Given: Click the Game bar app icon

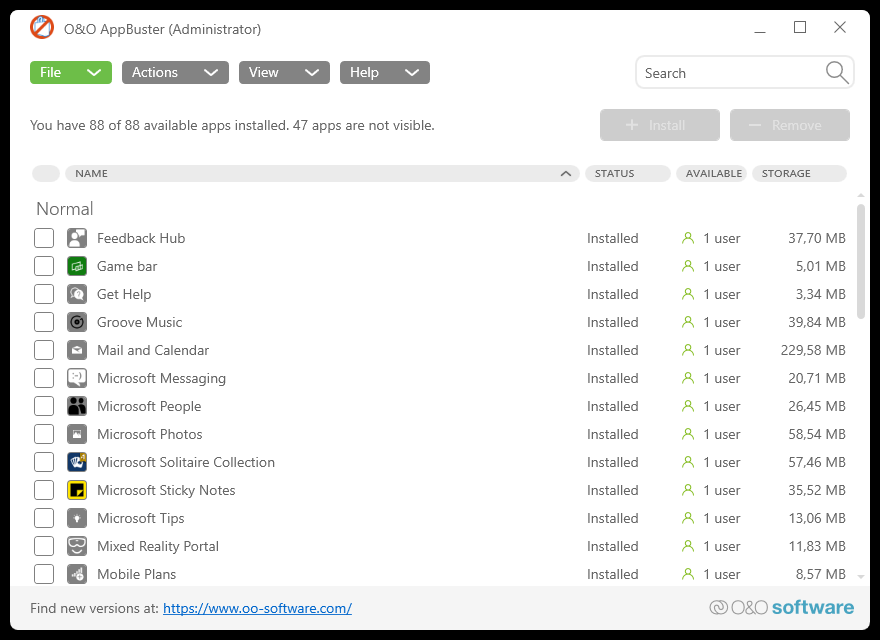Looking at the screenshot, I should [77, 266].
